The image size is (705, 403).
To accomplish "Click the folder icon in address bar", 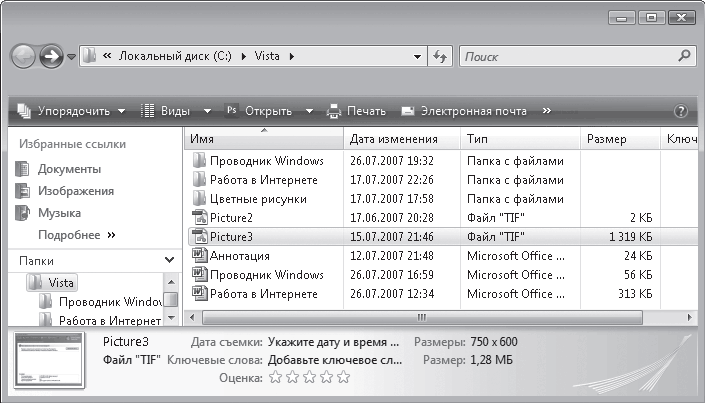I will (89, 56).
